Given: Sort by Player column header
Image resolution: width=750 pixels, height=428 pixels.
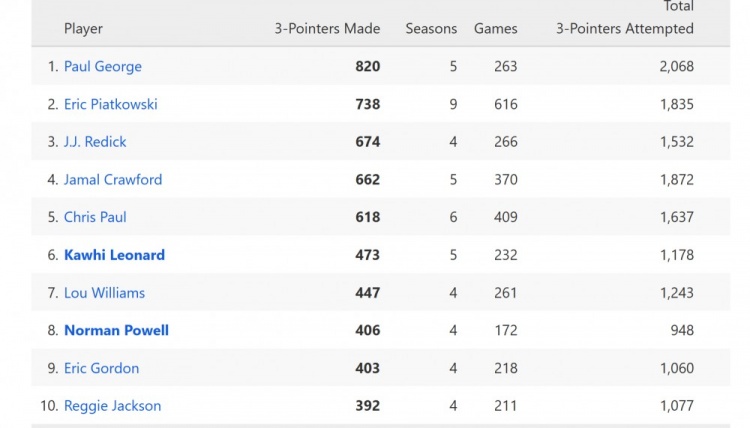Looking at the screenshot, I should pyautogui.click(x=83, y=29).
